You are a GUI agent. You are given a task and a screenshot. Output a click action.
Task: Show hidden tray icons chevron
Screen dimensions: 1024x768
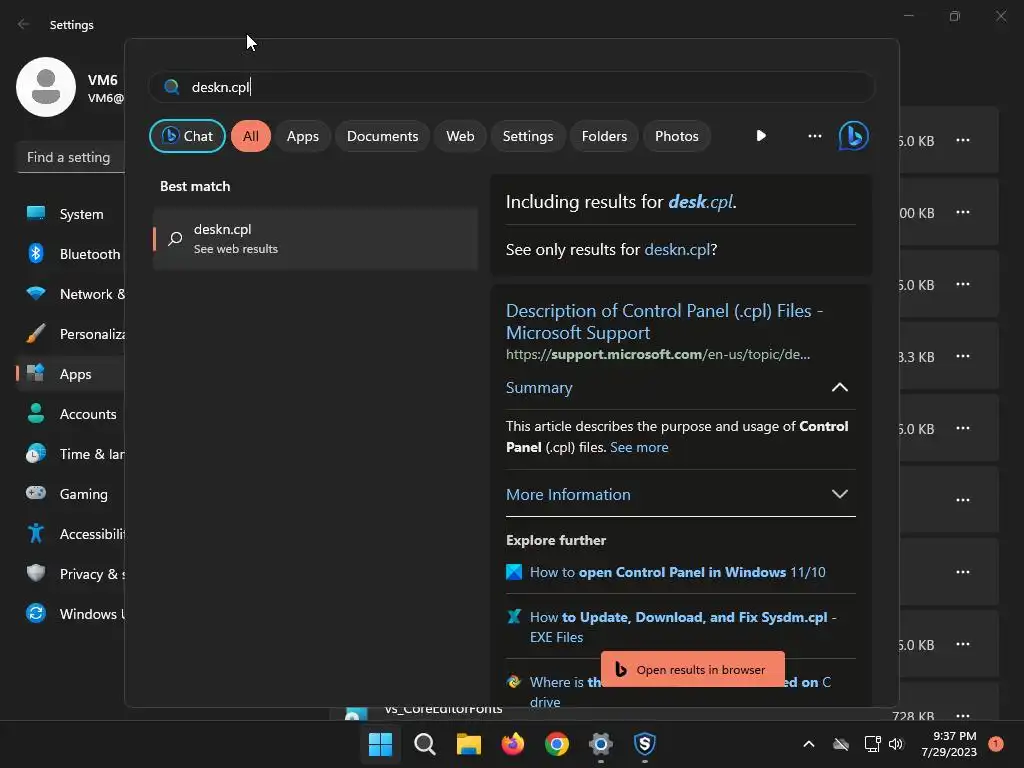[x=808, y=744]
